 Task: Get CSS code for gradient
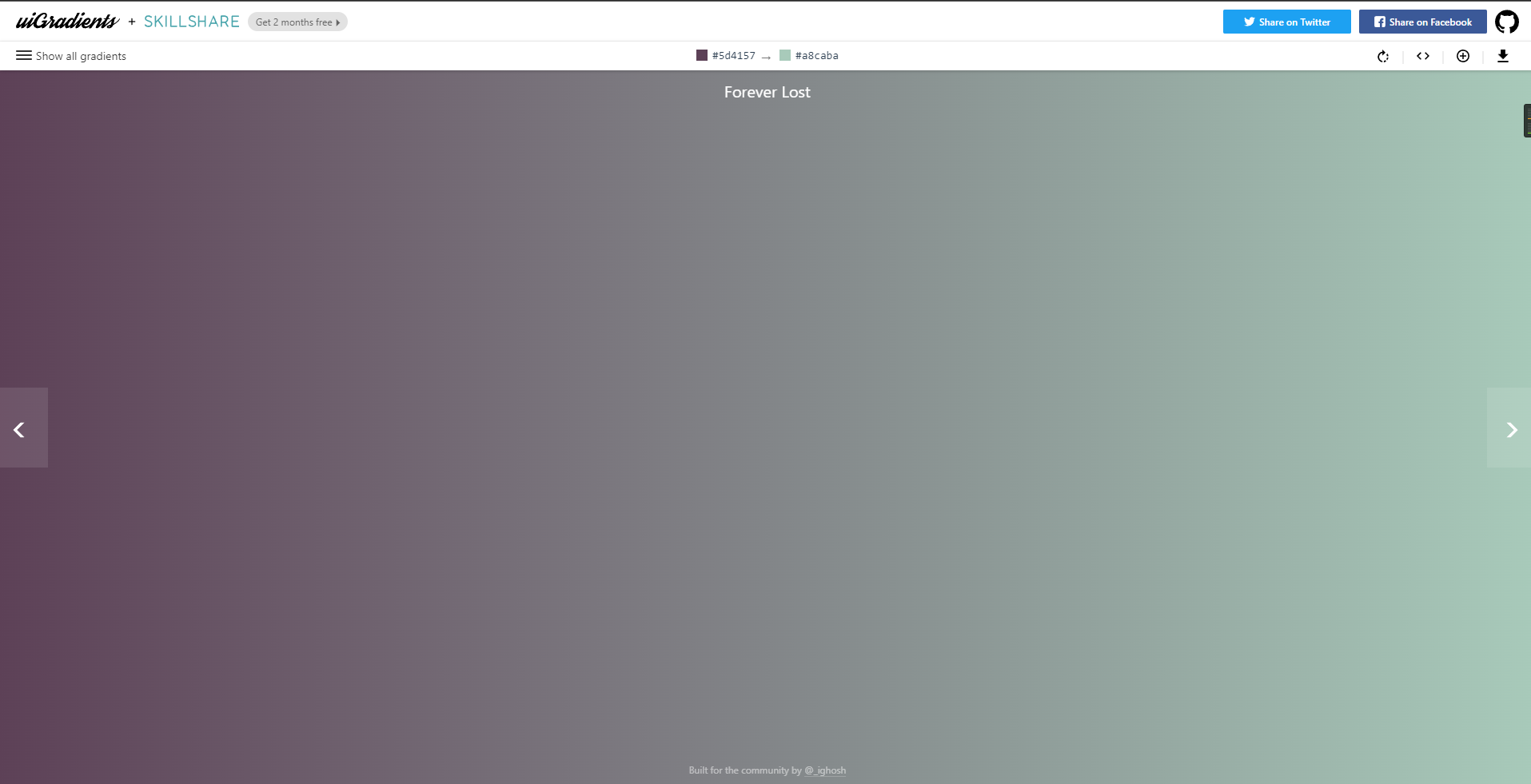[x=1423, y=56]
